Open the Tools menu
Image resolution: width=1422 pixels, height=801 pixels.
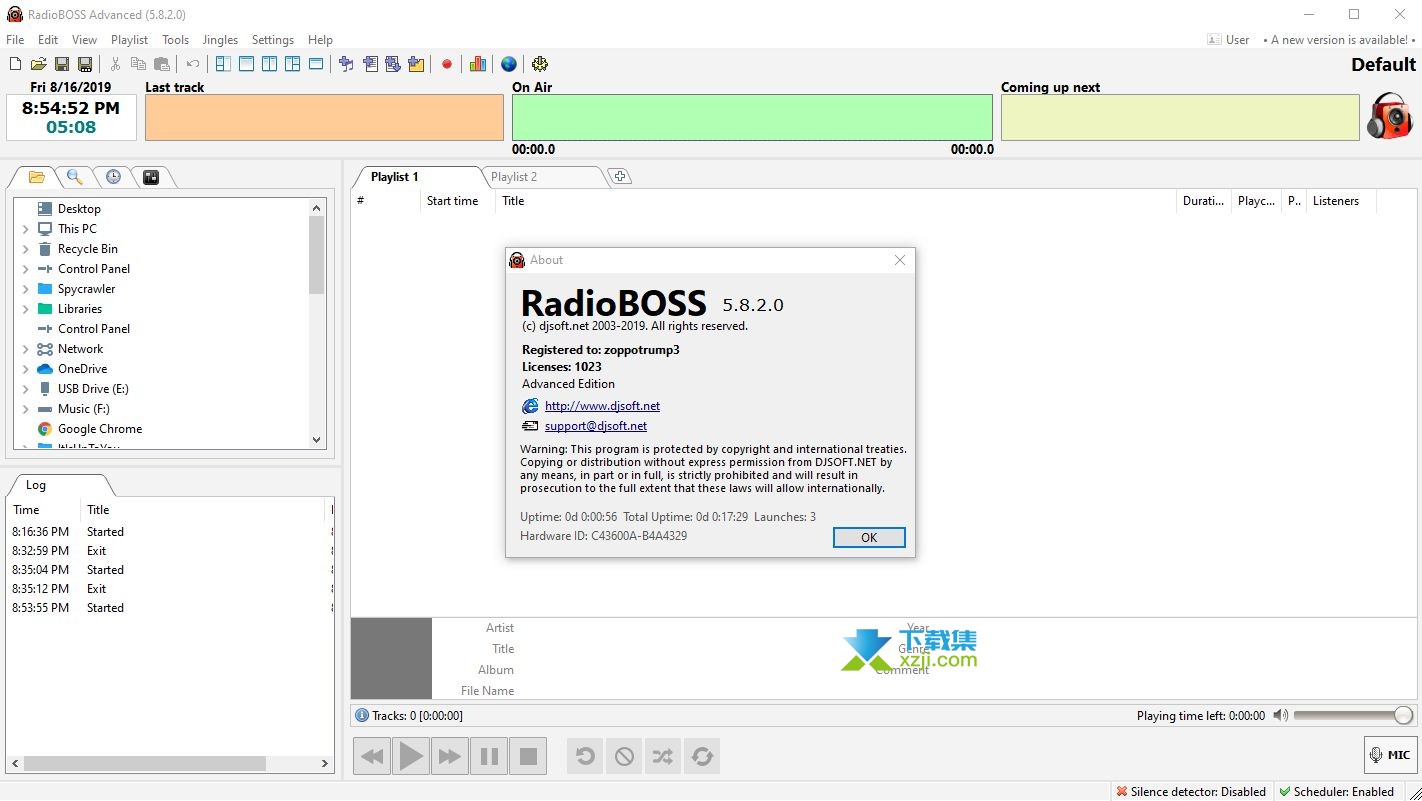(x=175, y=40)
